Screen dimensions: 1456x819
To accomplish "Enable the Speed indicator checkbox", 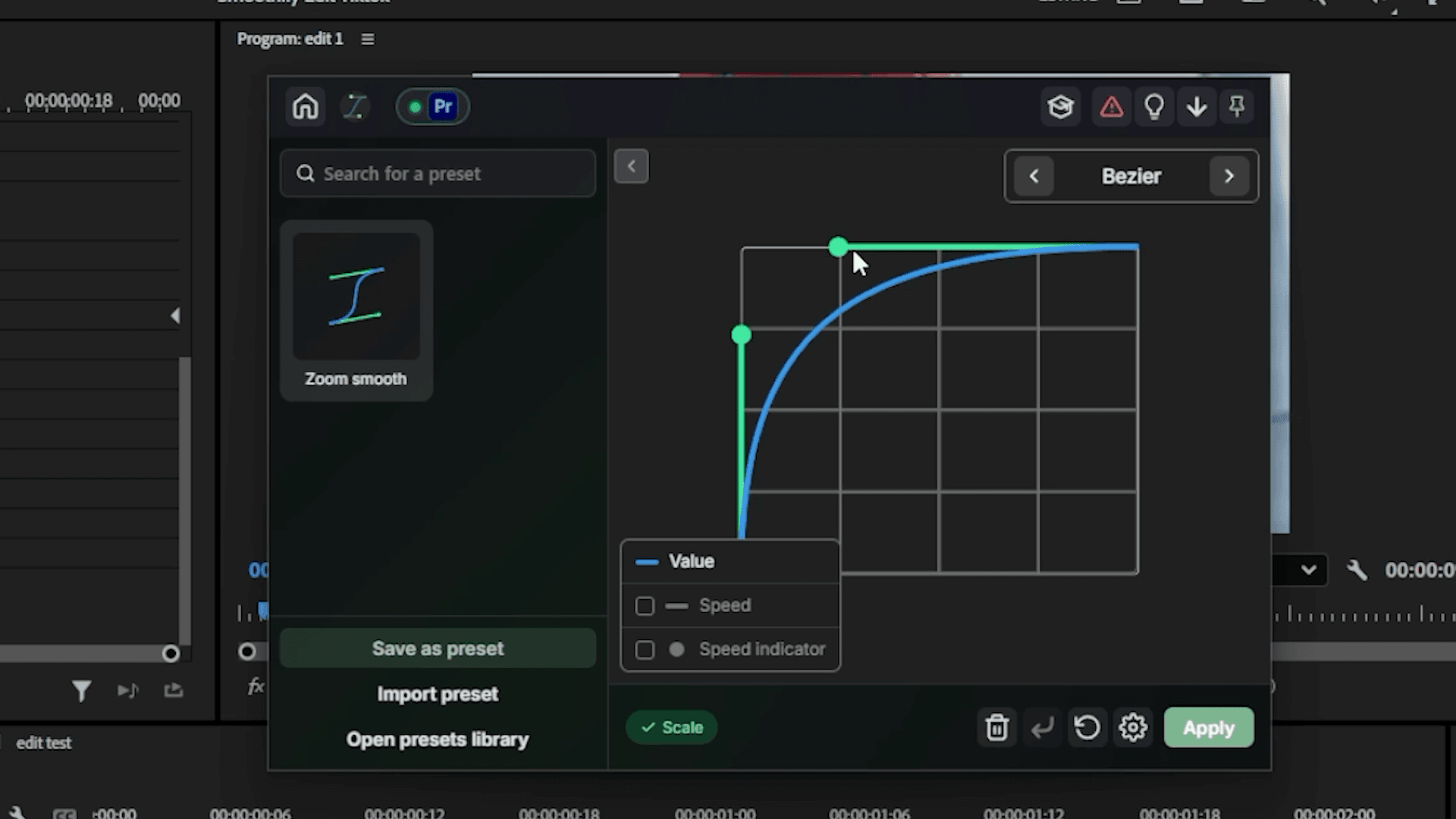I will (x=645, y=650).
